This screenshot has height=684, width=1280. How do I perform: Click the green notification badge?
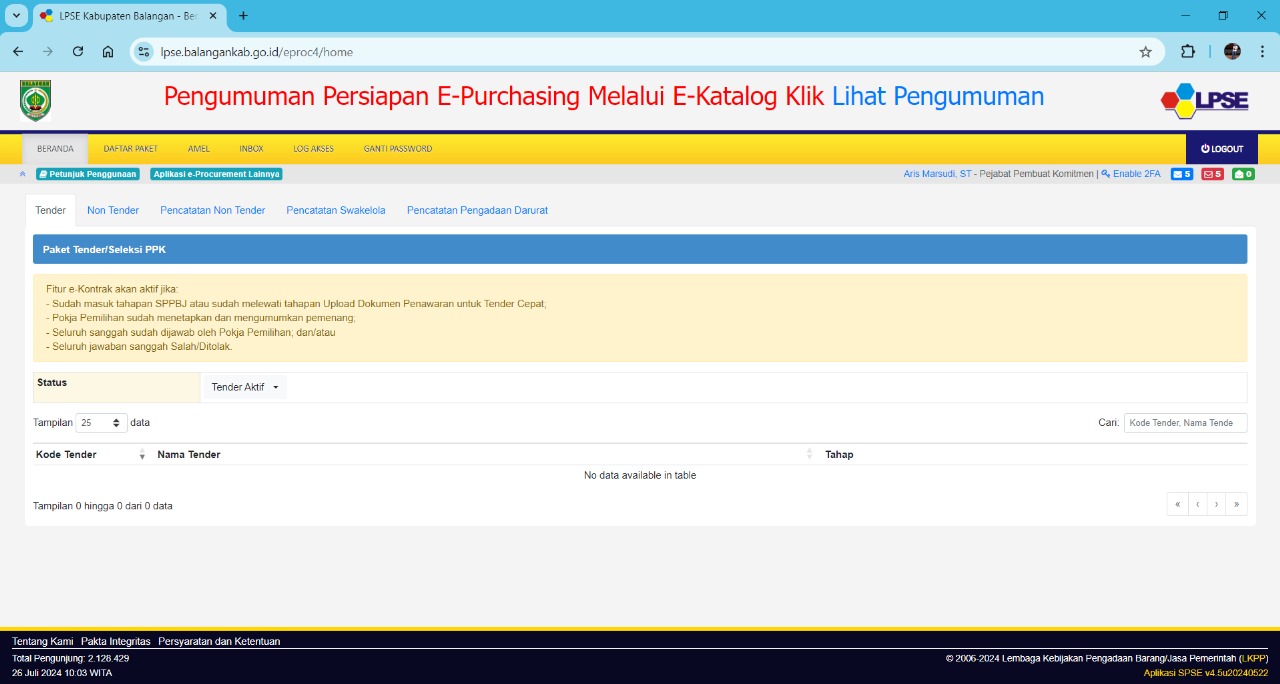point(1243,174)
